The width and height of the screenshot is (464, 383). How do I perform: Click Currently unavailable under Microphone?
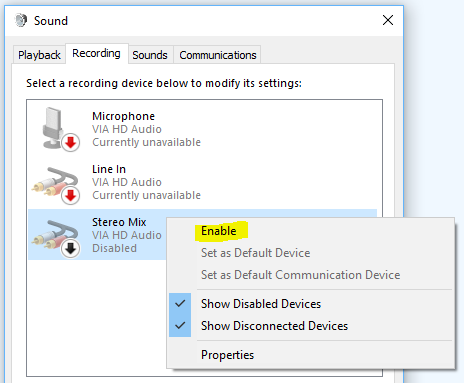coord(147,142)
